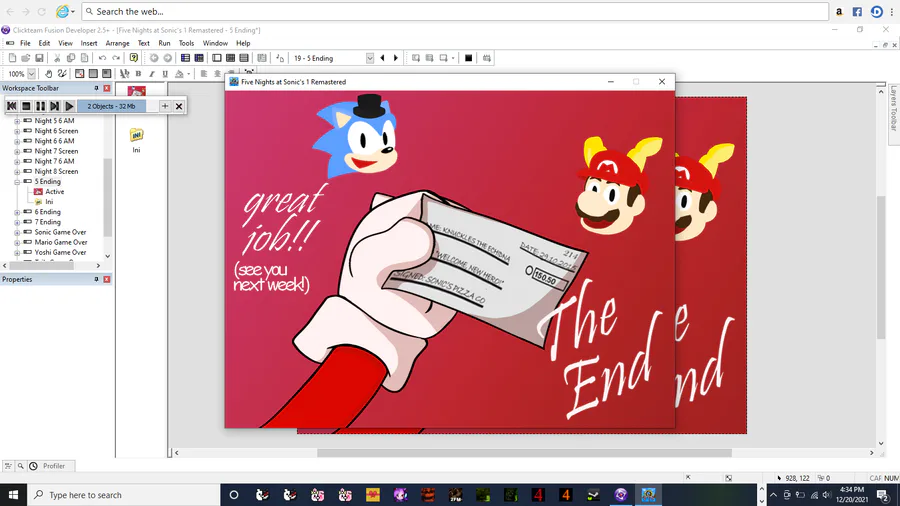The width and height of the screenshot is (900, 506).
Task: Pin the Properties panel
Action: (x=96, y=279)
